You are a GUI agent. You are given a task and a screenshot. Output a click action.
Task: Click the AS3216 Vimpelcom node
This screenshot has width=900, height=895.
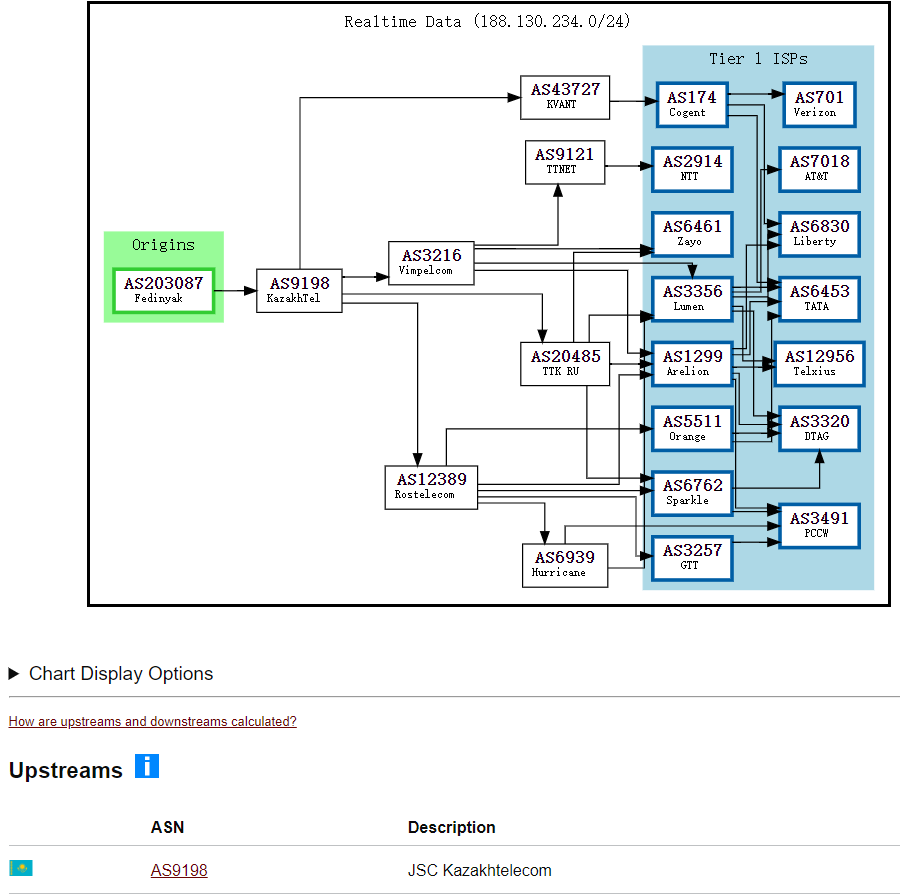point(431,263)
